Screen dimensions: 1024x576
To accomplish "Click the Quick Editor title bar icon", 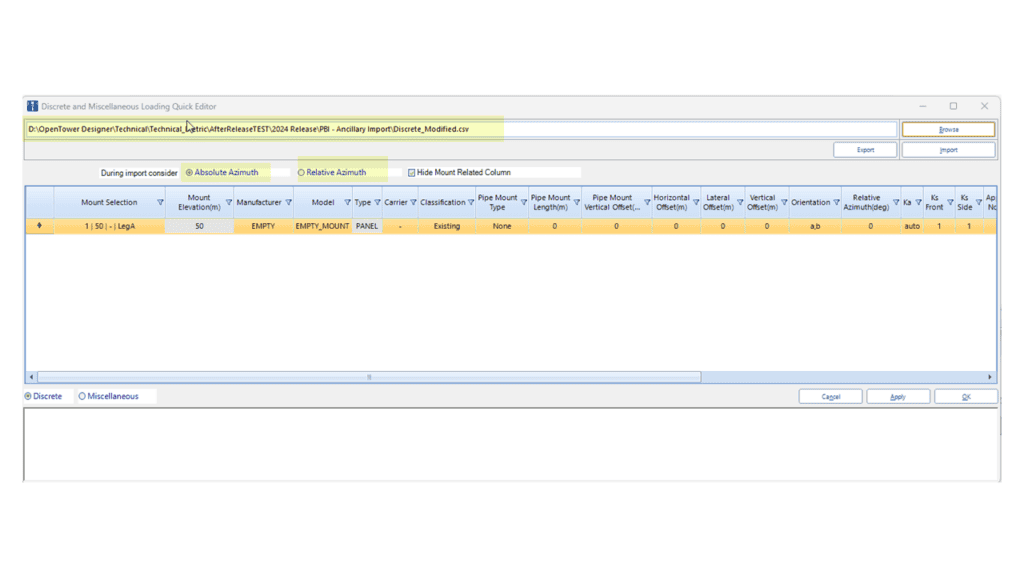I will coord(30,106).
